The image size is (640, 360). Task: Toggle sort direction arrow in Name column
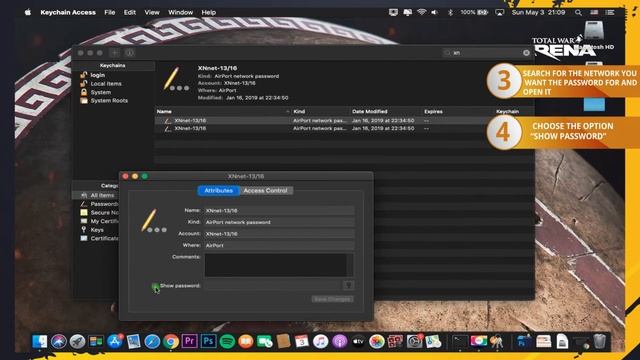coord(287,111)
